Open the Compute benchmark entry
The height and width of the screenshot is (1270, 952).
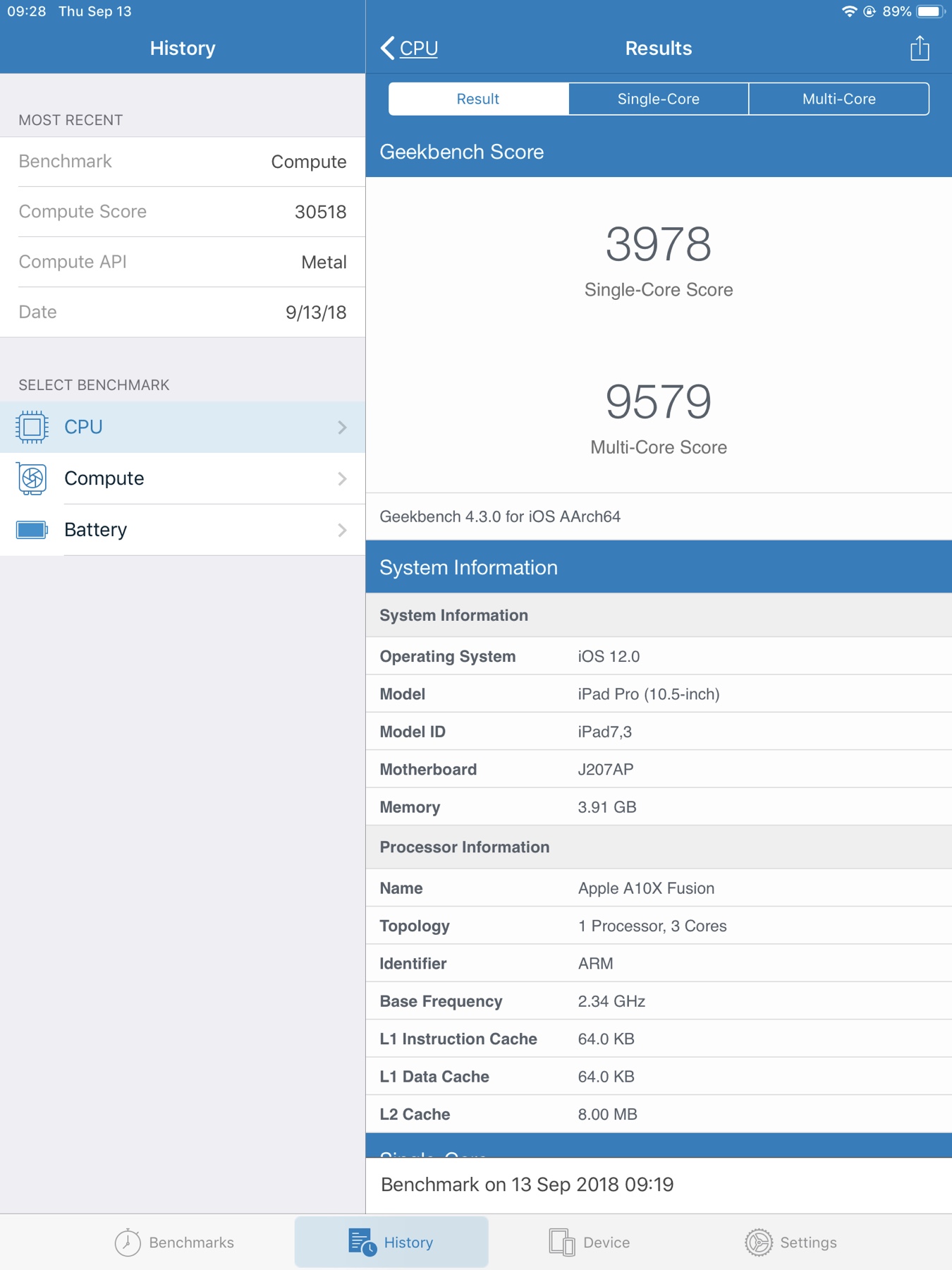click(183, 478)
